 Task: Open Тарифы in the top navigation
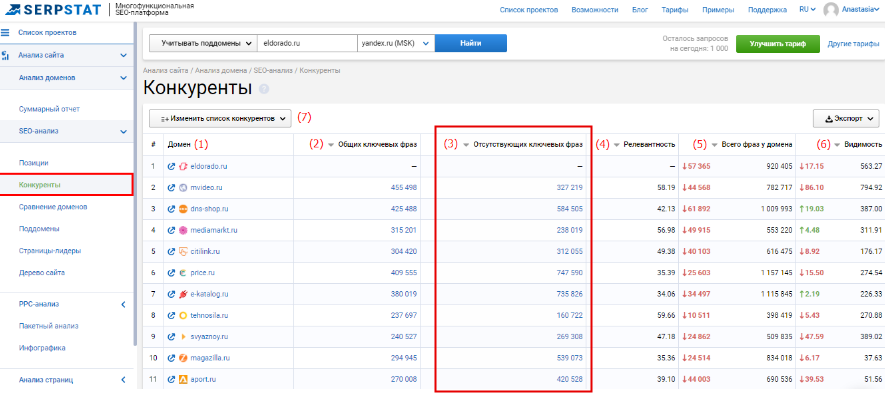click(674, 10)
